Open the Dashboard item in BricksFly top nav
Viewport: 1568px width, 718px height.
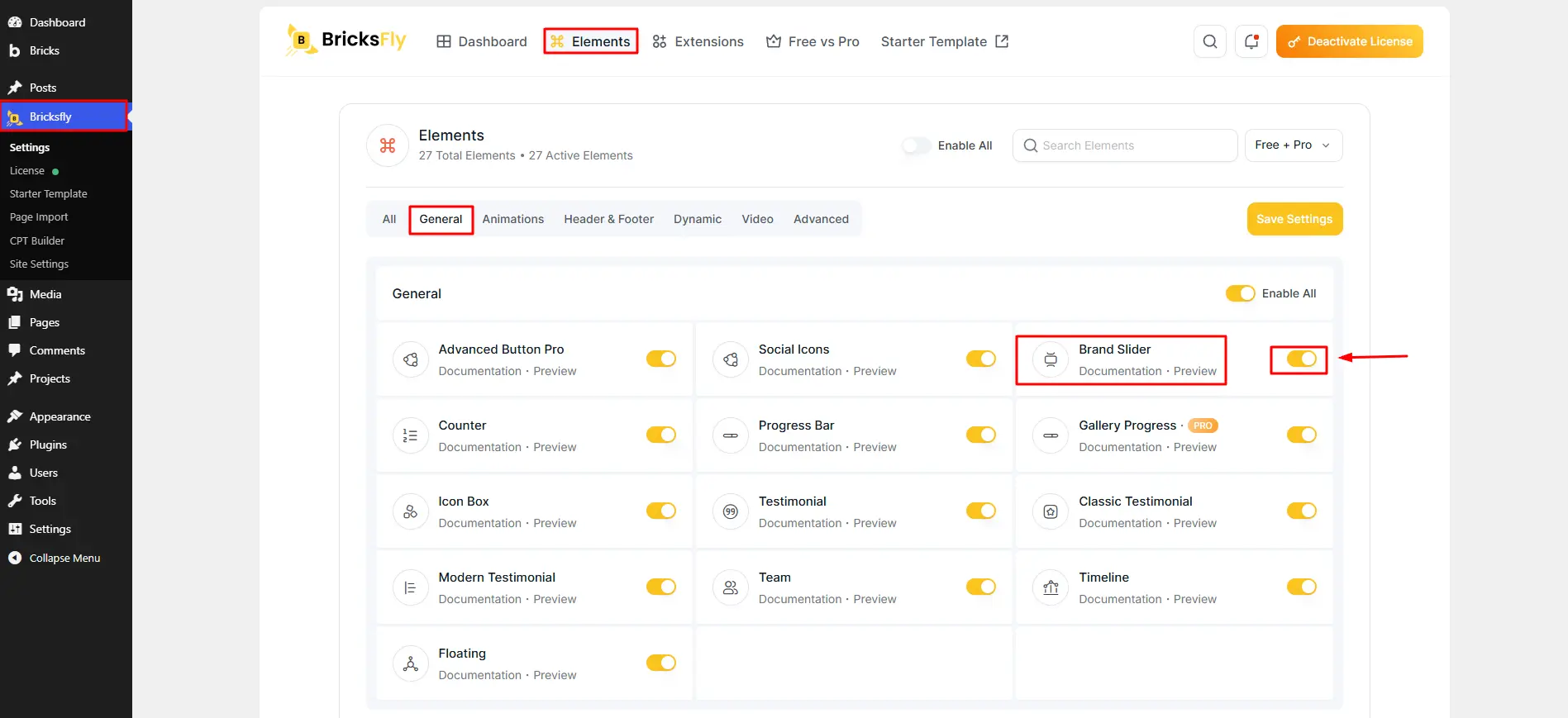click(482, 41)
